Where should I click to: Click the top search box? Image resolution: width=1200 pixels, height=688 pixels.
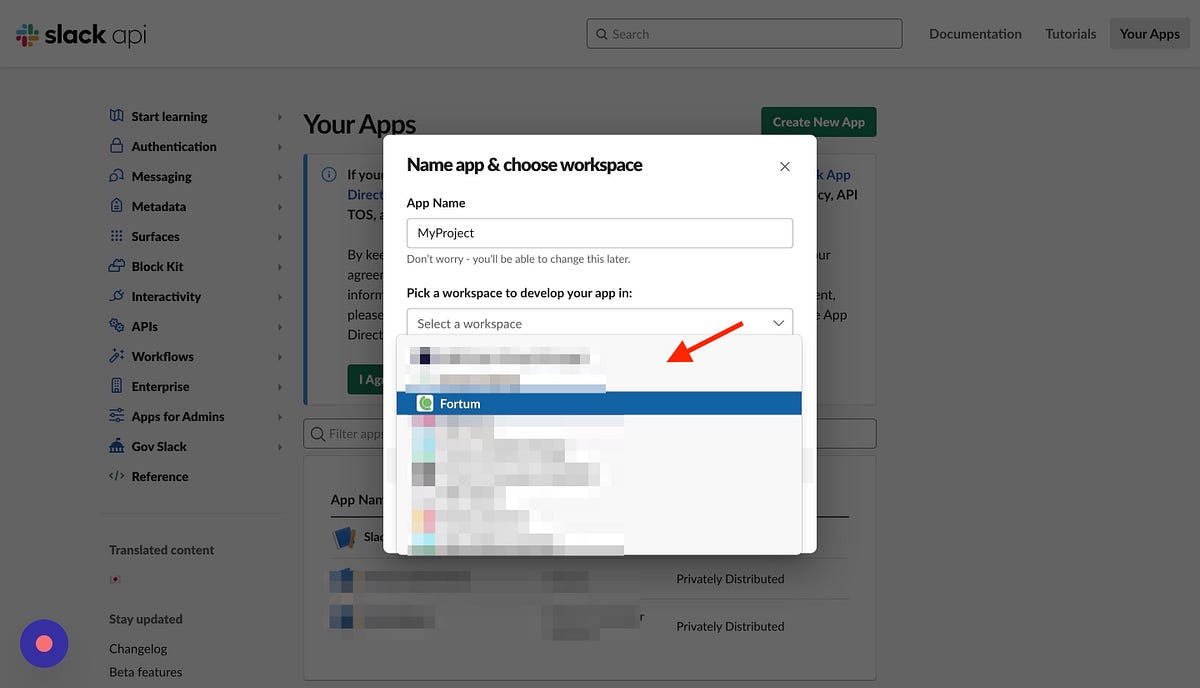tap(745, 33)
